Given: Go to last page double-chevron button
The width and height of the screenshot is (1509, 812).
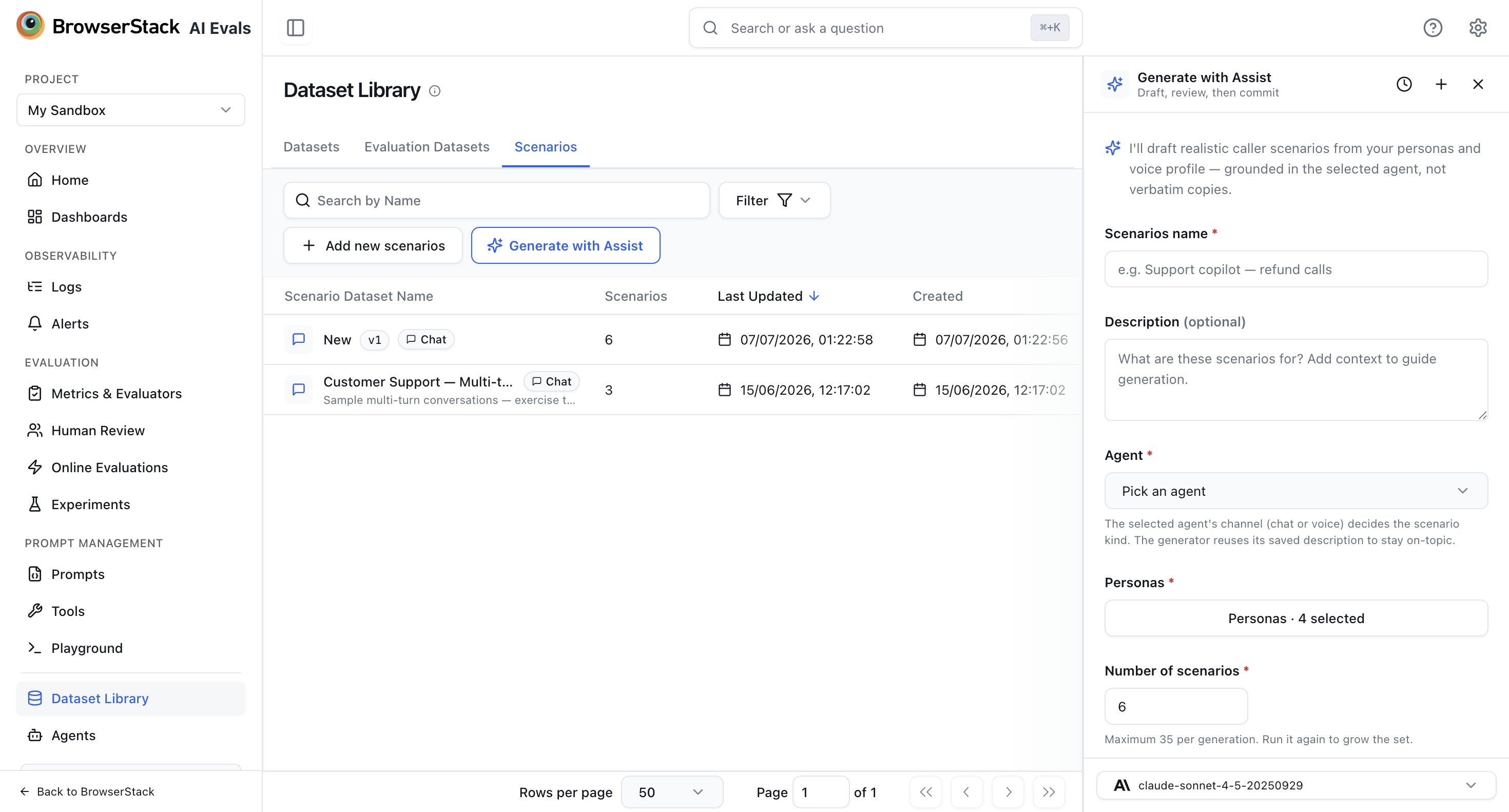Looking at the screenshot, I should click(1049, 792).
